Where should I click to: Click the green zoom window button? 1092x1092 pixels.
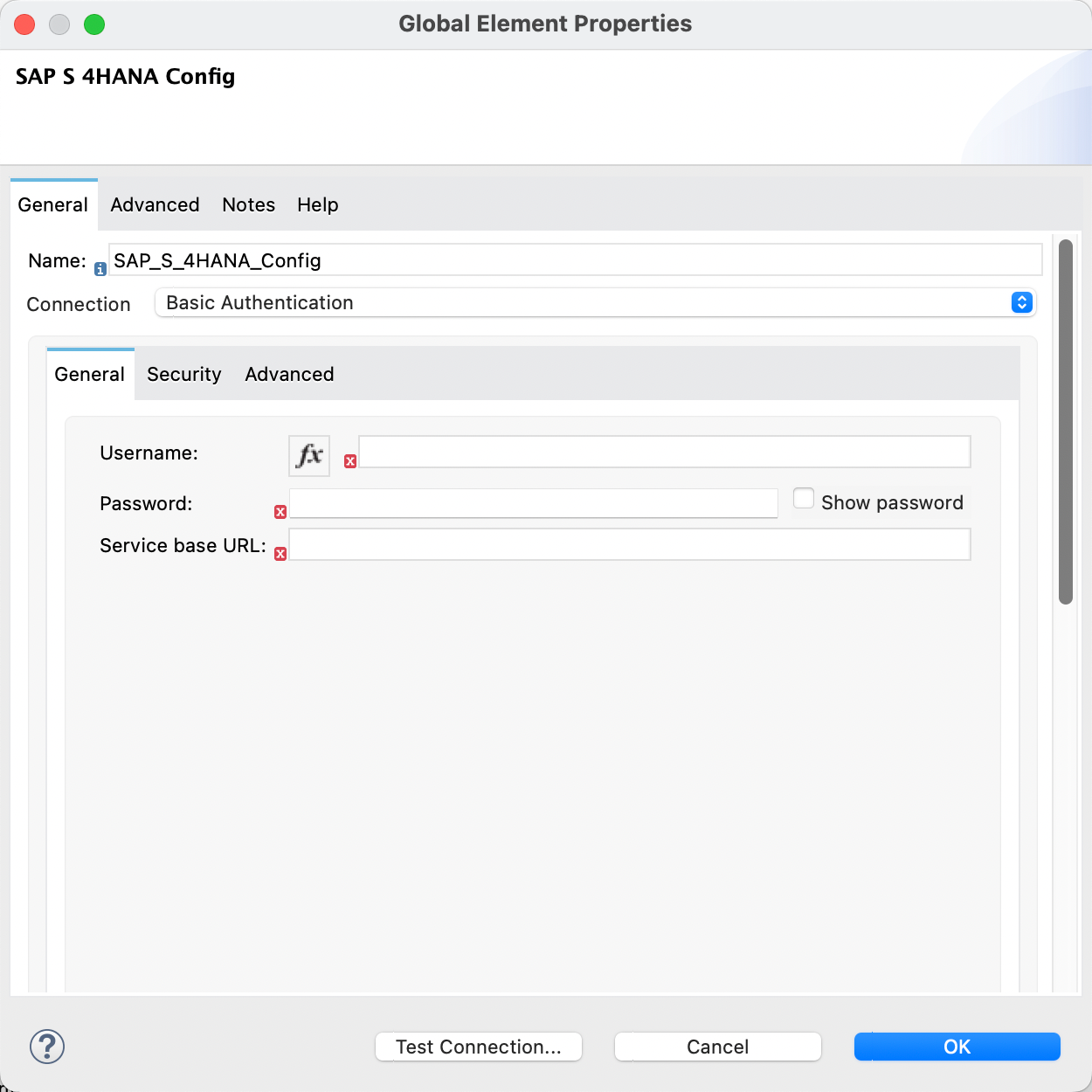coord(94,24)
